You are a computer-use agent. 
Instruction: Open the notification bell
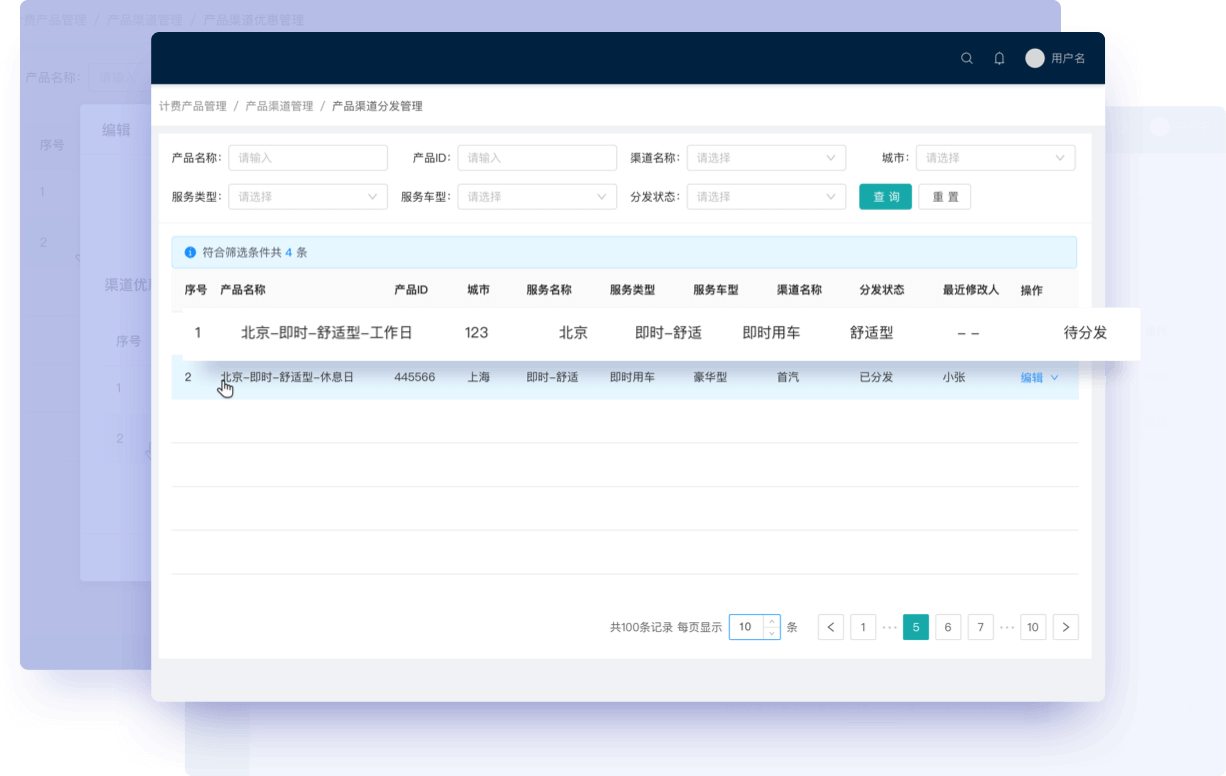999,59
